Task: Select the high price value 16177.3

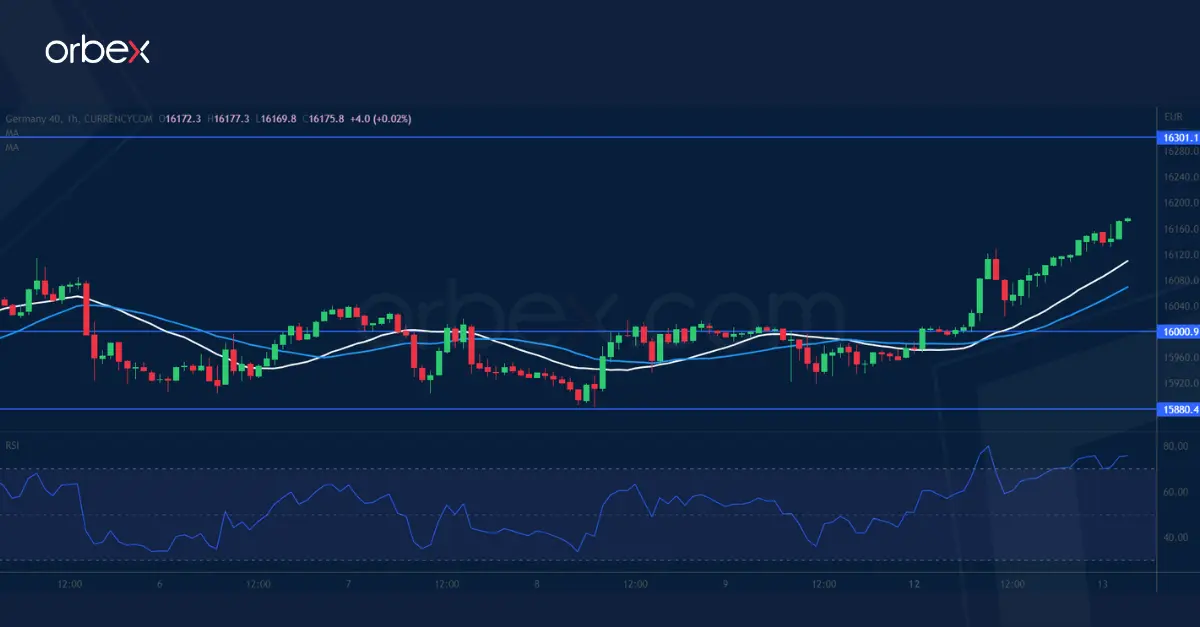Action: (x=230, y=119)
